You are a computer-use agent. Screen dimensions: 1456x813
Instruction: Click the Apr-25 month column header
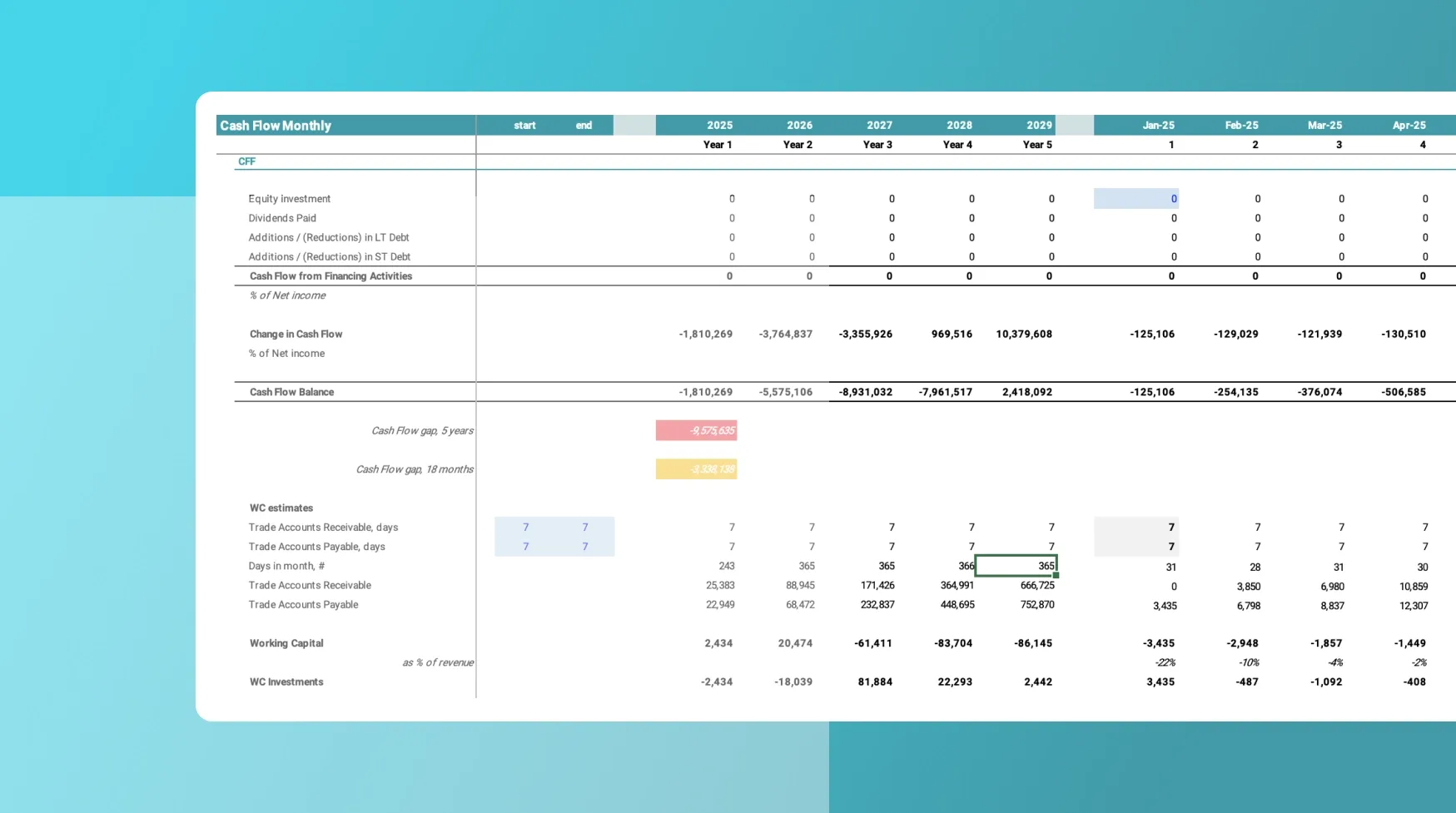1409,126
